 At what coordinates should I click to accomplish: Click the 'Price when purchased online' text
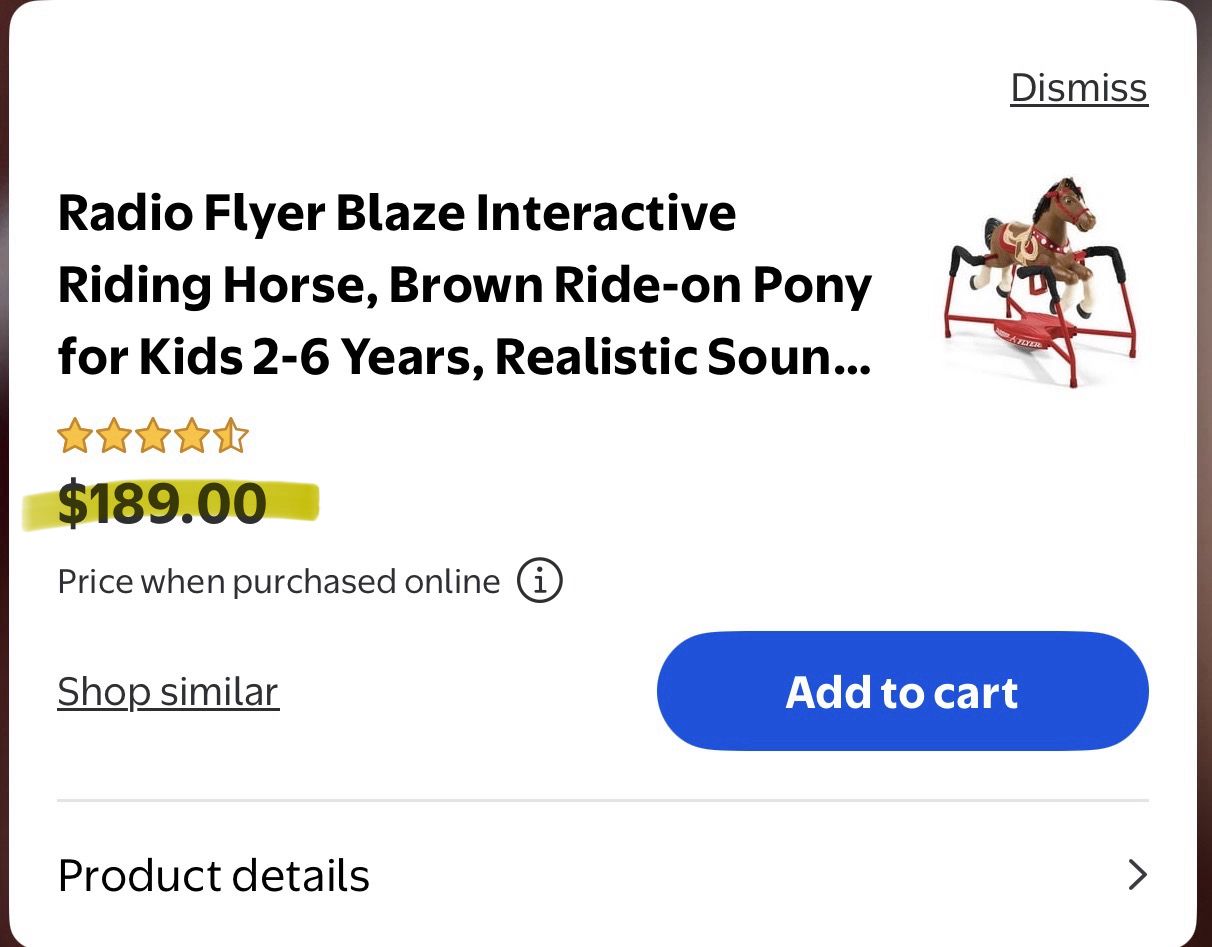[x=278, y=581]
